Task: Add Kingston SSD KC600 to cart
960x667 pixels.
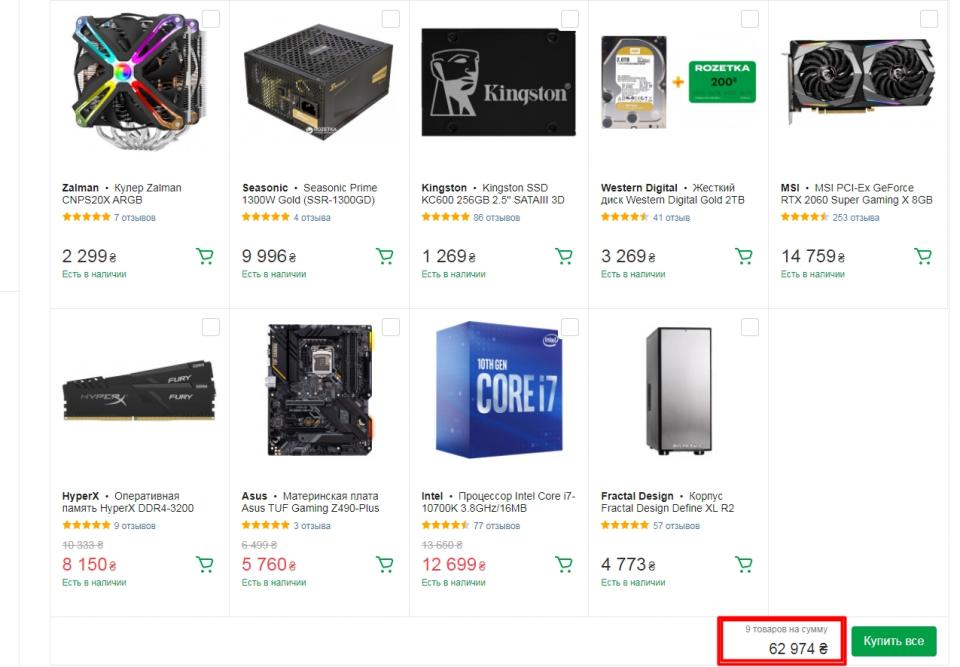Action: [x=564, y=257]
